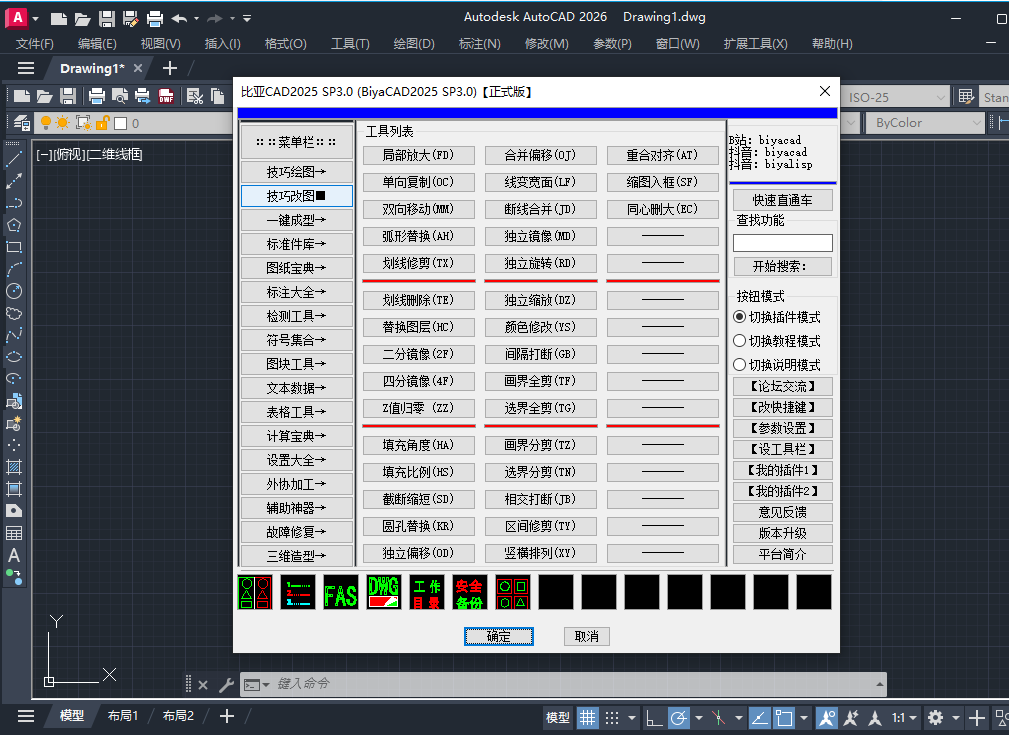Open the 工作目录 icon
Image resolution: width=1009 pixels, height=735 pixels.
(x=427, y=593)
